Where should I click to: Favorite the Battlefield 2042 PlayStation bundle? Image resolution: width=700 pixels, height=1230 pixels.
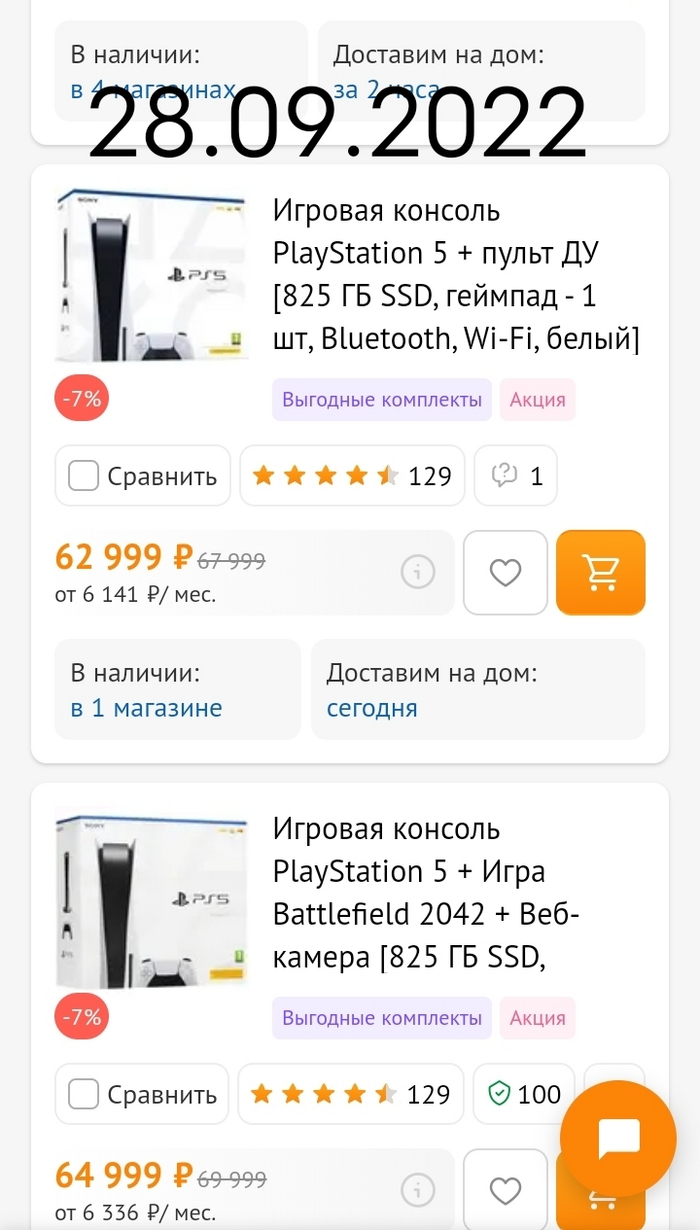tap(505, 1190)
